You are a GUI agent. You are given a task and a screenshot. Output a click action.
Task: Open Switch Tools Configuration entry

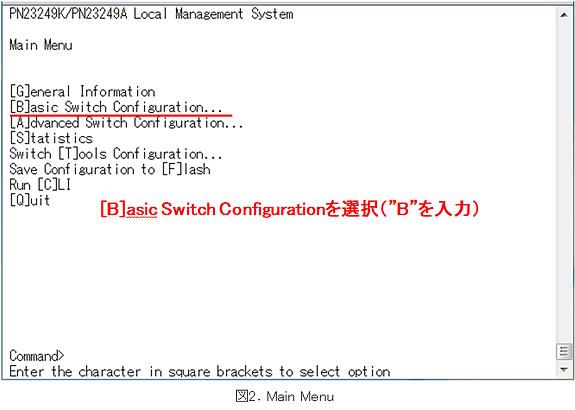[x=116, y=154]
